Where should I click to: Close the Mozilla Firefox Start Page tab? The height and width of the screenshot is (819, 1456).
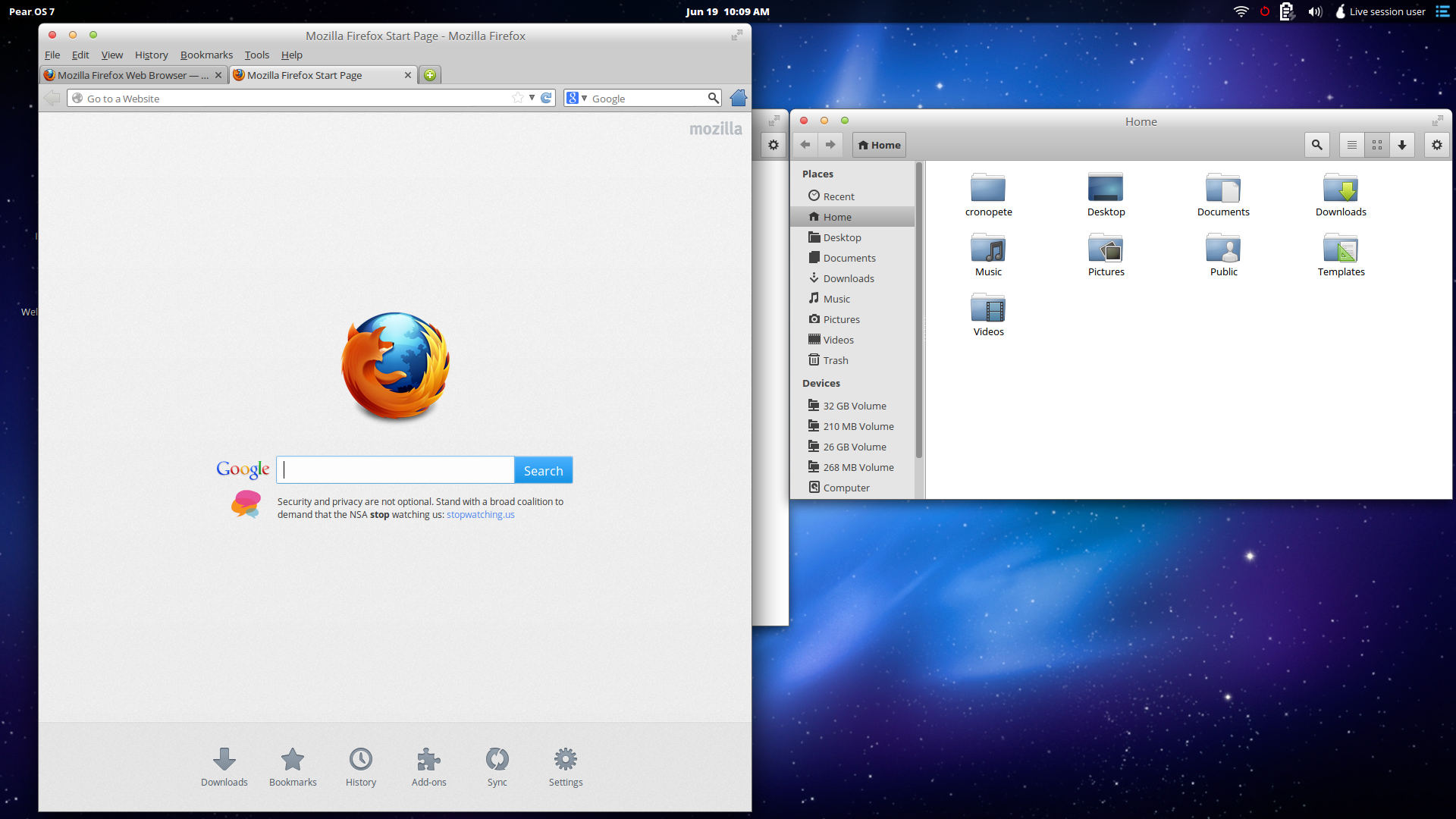408,75
